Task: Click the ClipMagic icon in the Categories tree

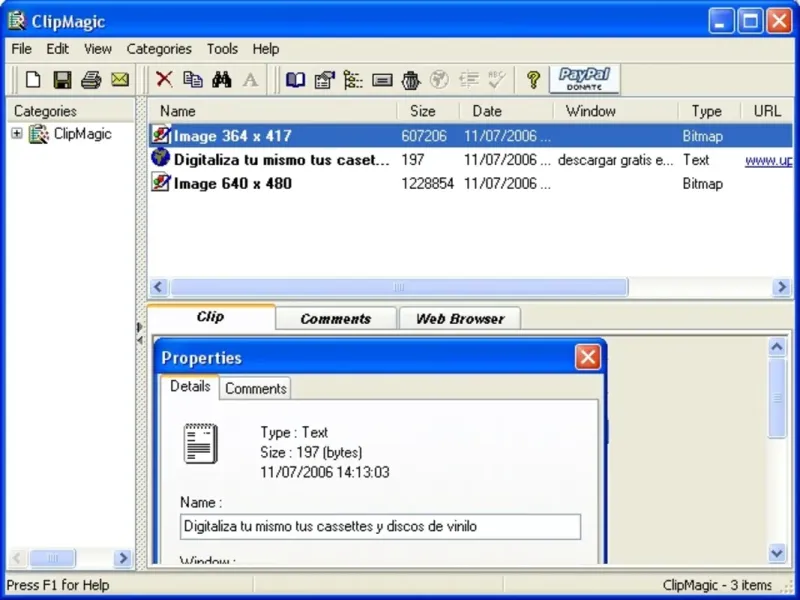Action: pos(39,134)
